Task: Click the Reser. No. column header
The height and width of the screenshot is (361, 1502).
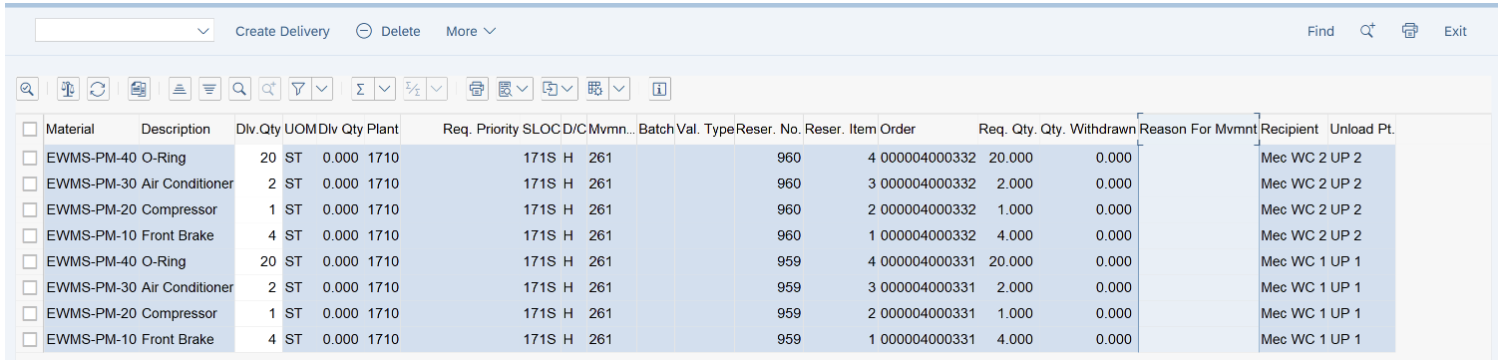Action: pos(768,129)
